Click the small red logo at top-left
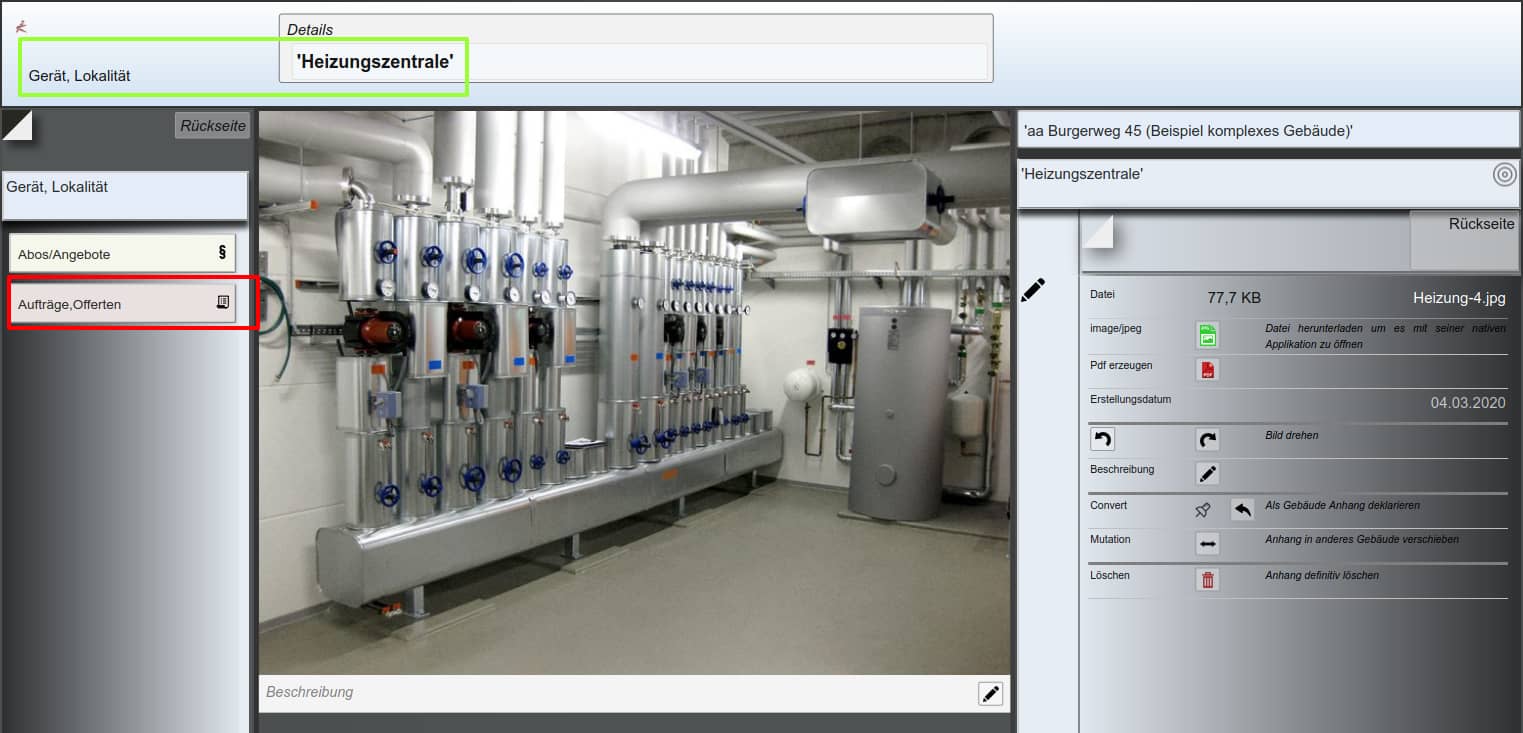Viewport: 1523px width, 733px height. point(21,27)
